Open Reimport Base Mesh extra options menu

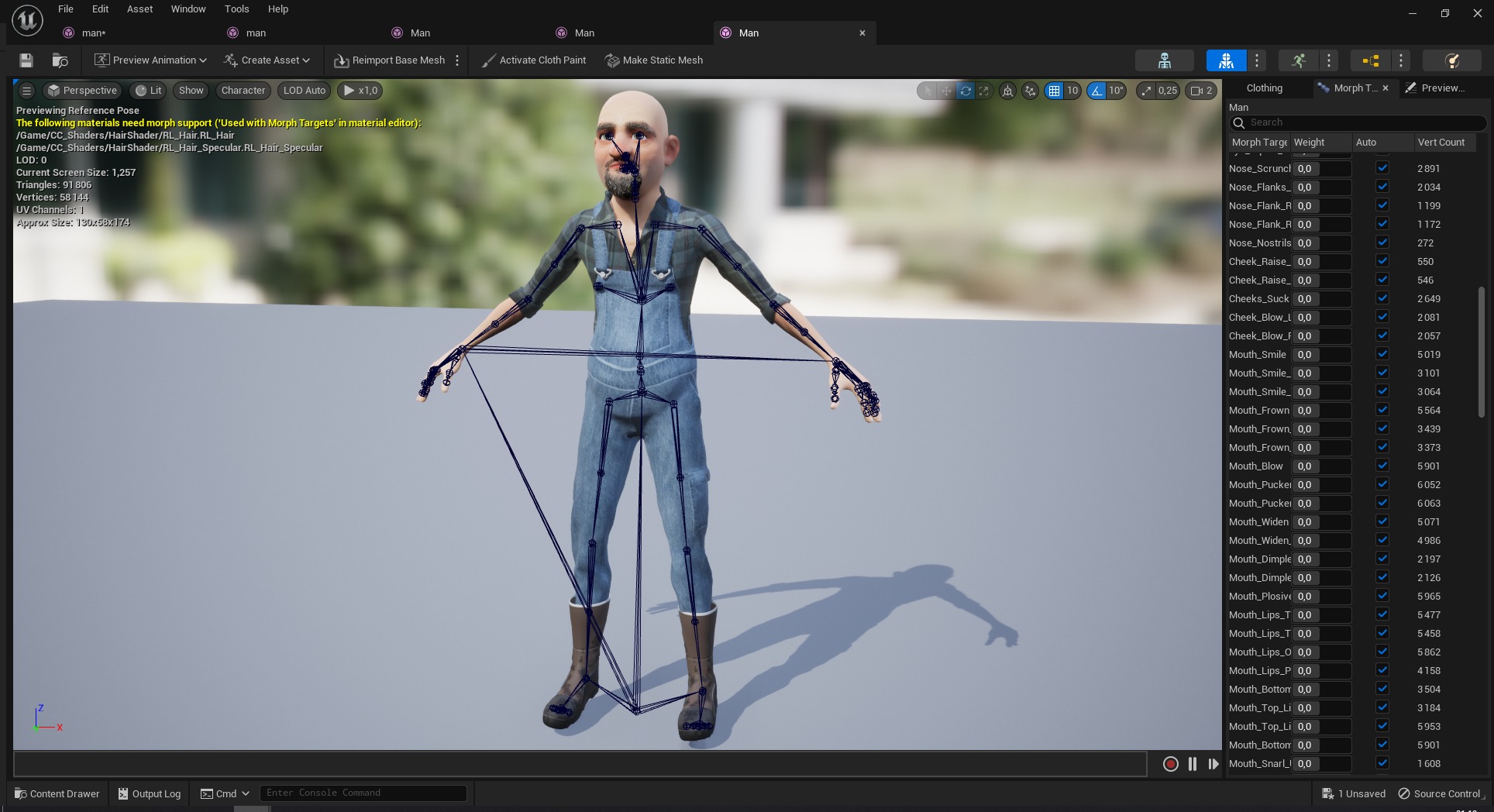pos(457,60)
